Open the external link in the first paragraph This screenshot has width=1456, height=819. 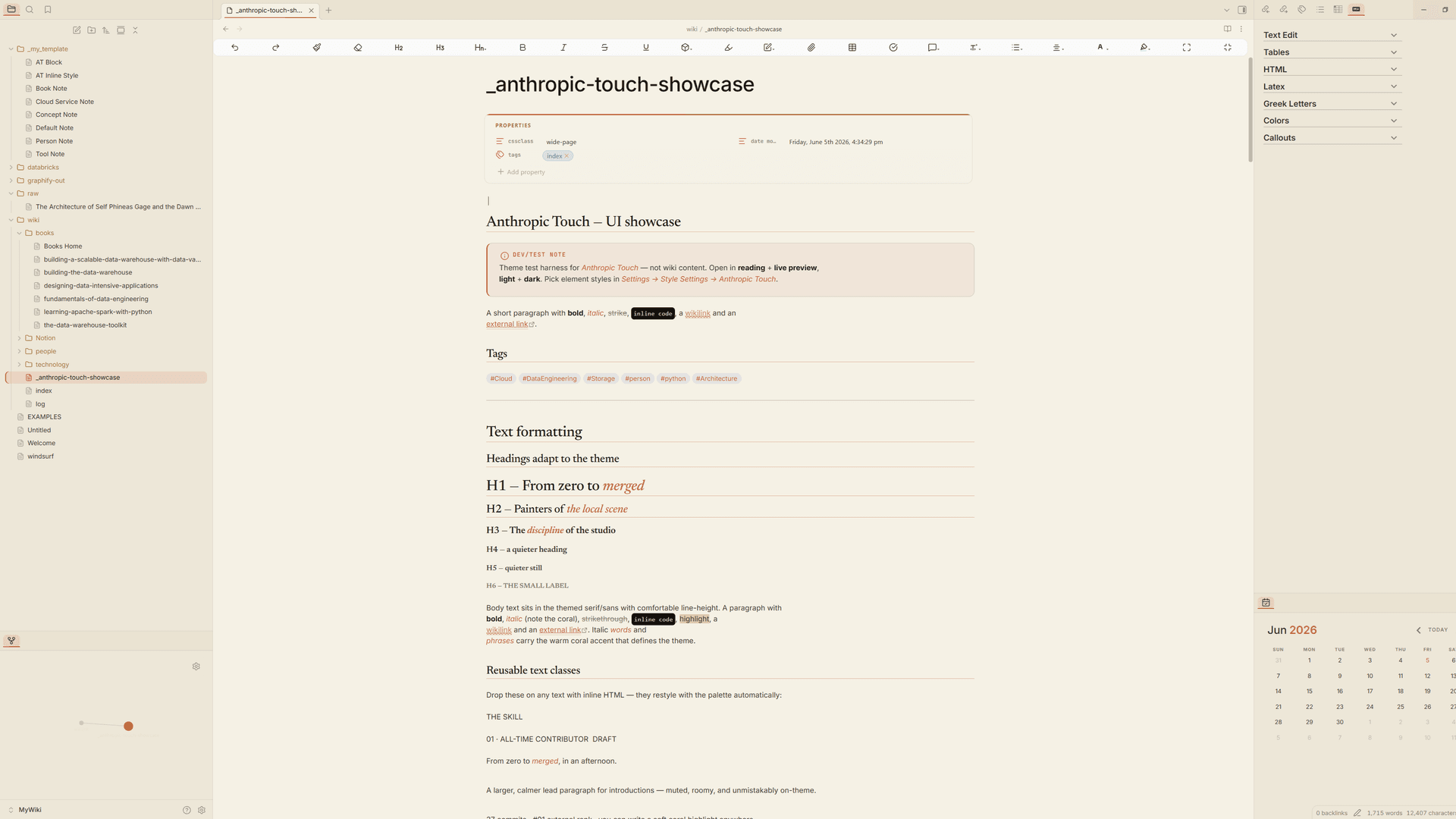510,325
